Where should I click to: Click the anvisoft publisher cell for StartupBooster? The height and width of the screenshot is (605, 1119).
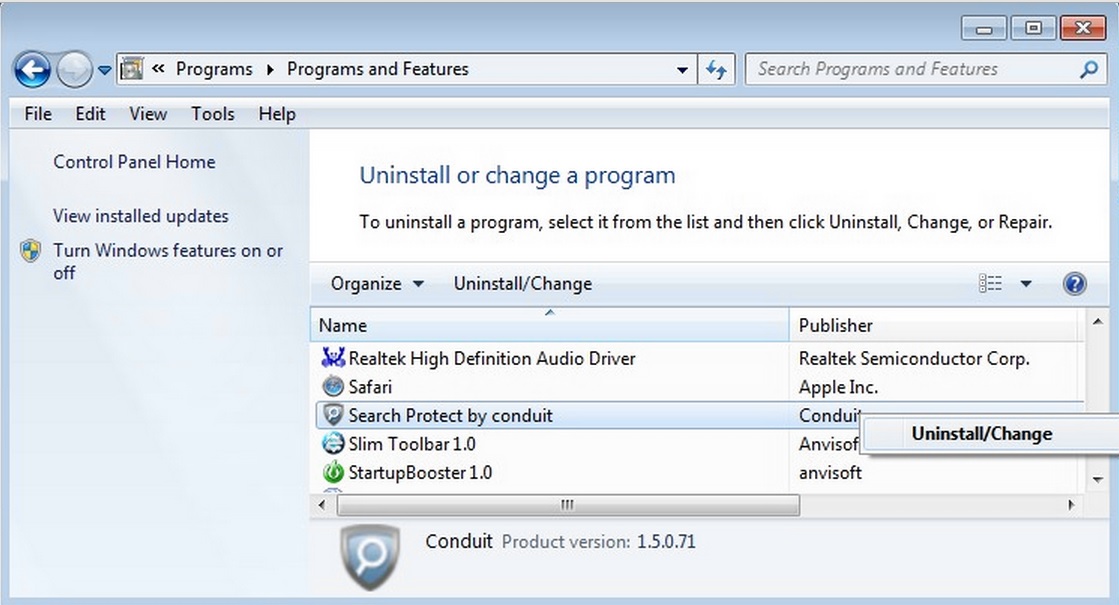tap(830, 473)
